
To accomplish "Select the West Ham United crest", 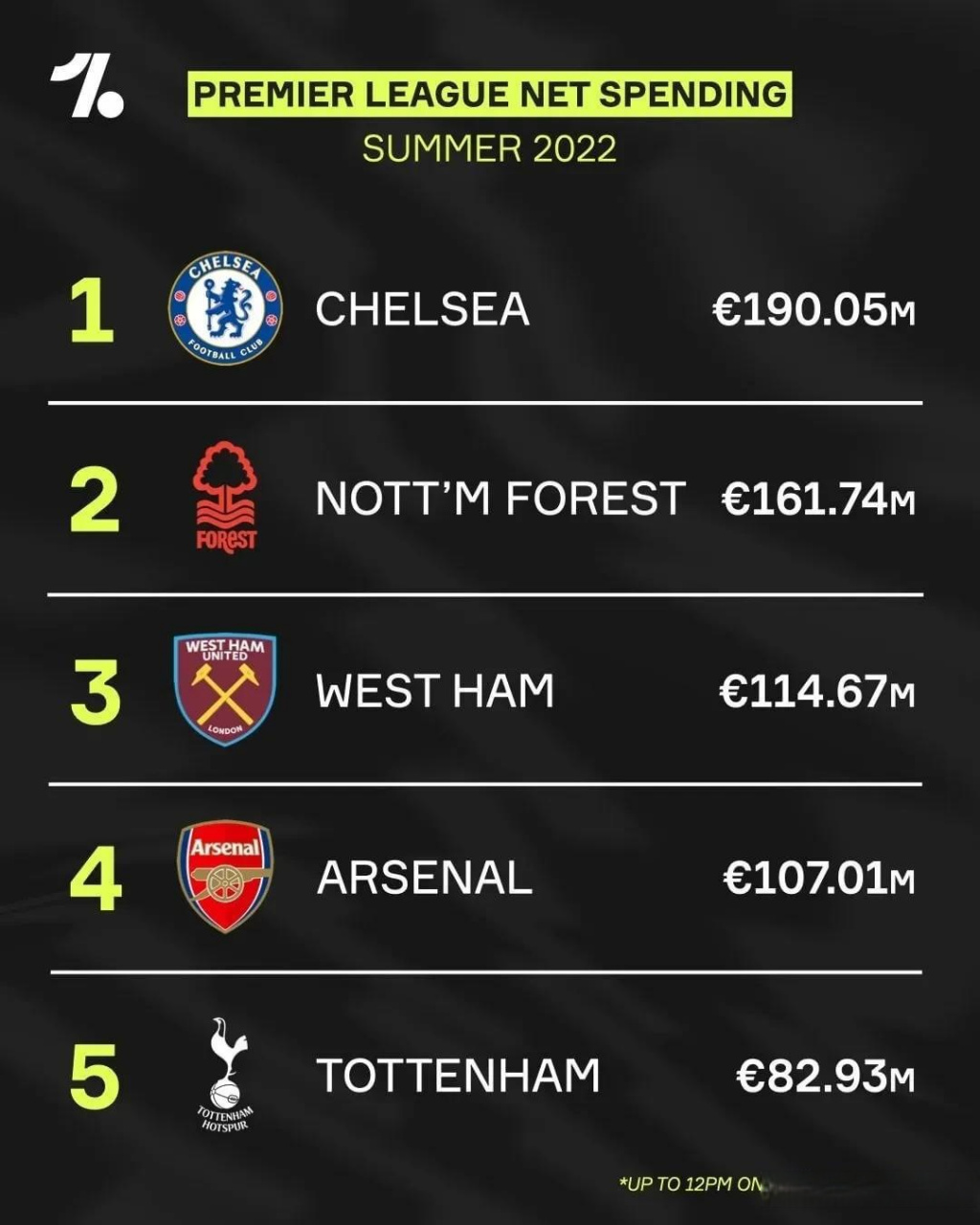I will pos(225,689).
